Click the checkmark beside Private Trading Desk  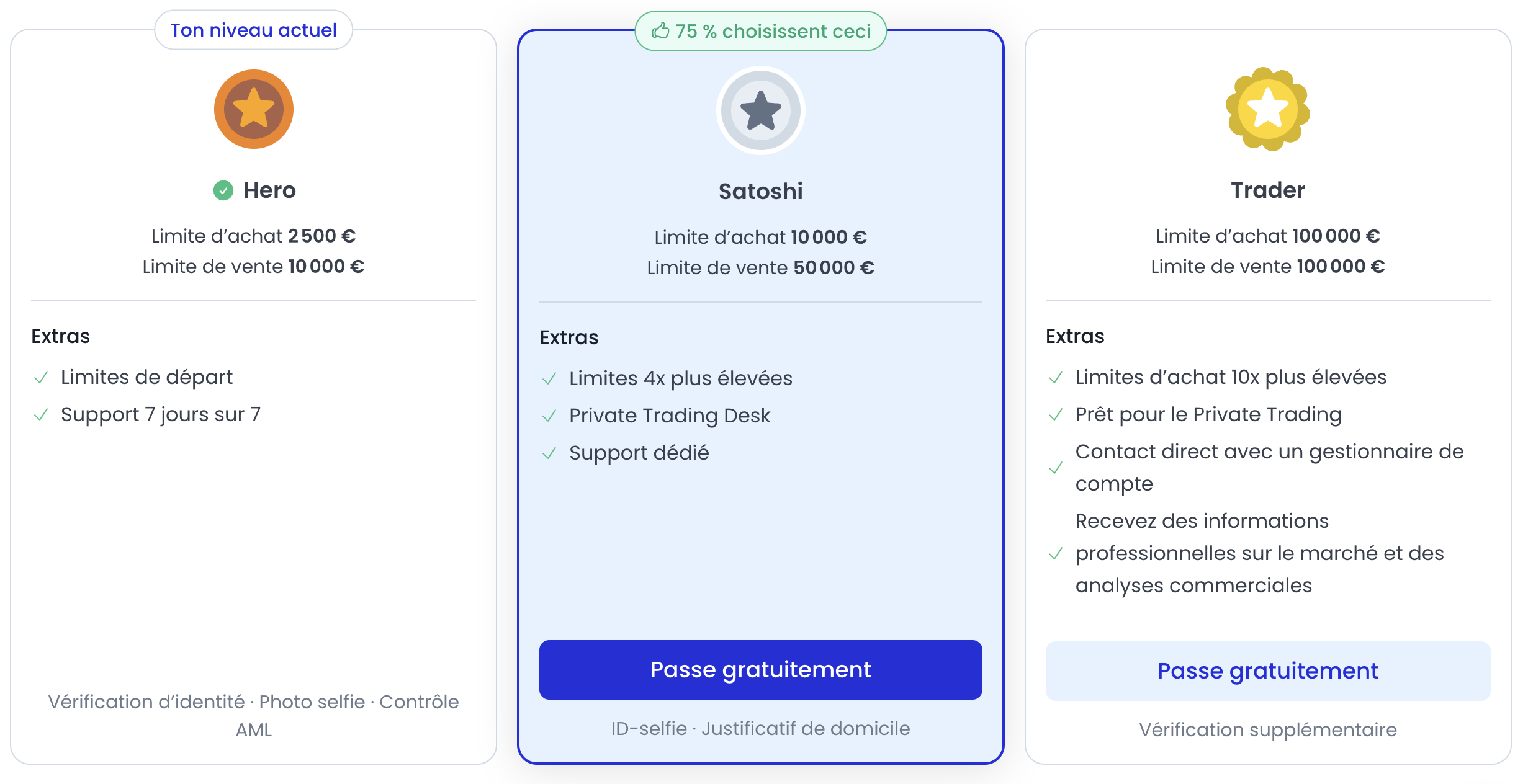(549, 416)
